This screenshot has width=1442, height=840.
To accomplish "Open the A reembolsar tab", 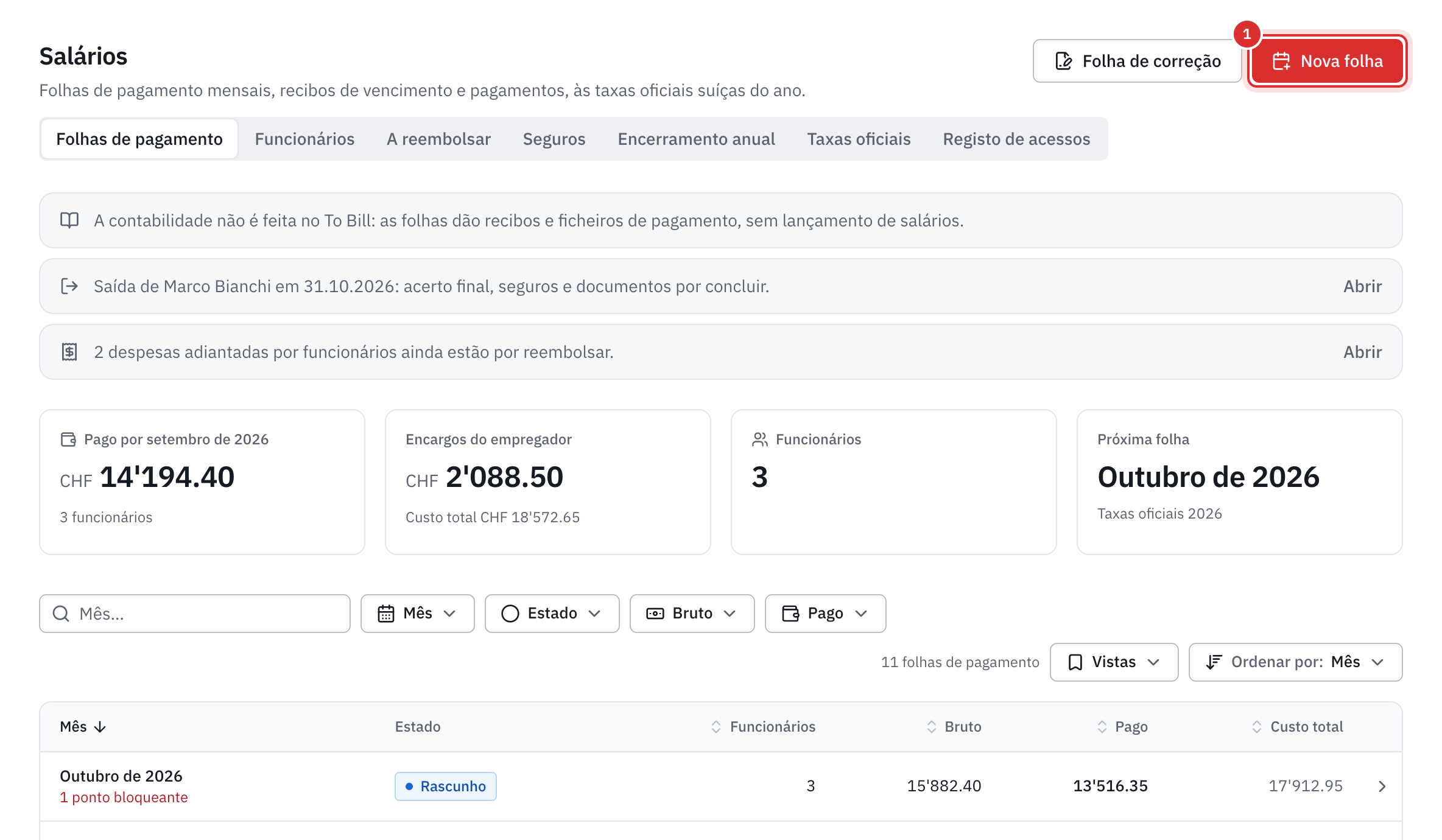I will pos(438,139).
